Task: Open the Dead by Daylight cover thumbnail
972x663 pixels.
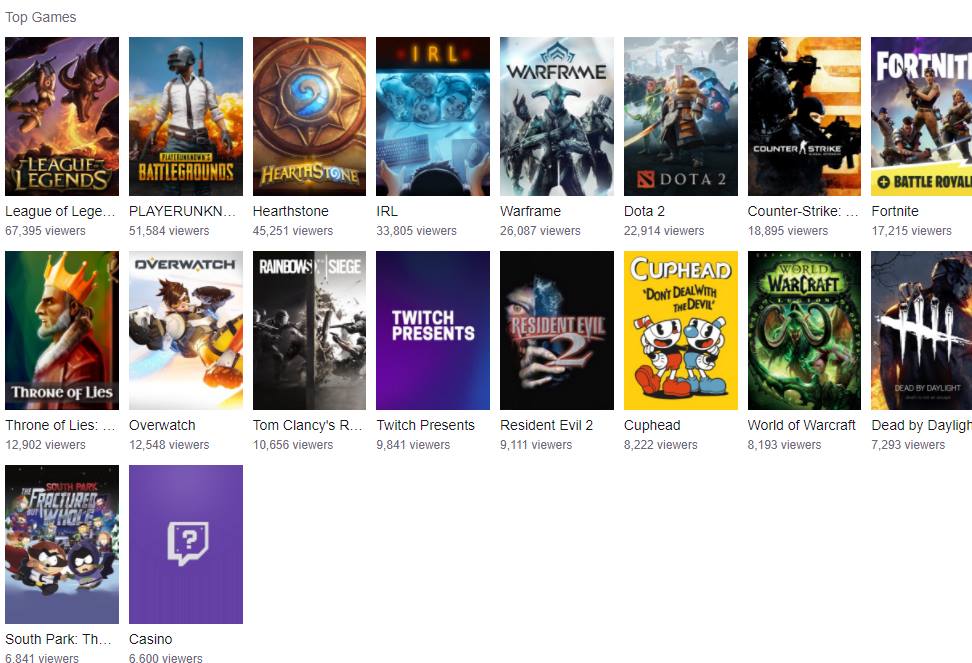Action: [x=922, y=330]
